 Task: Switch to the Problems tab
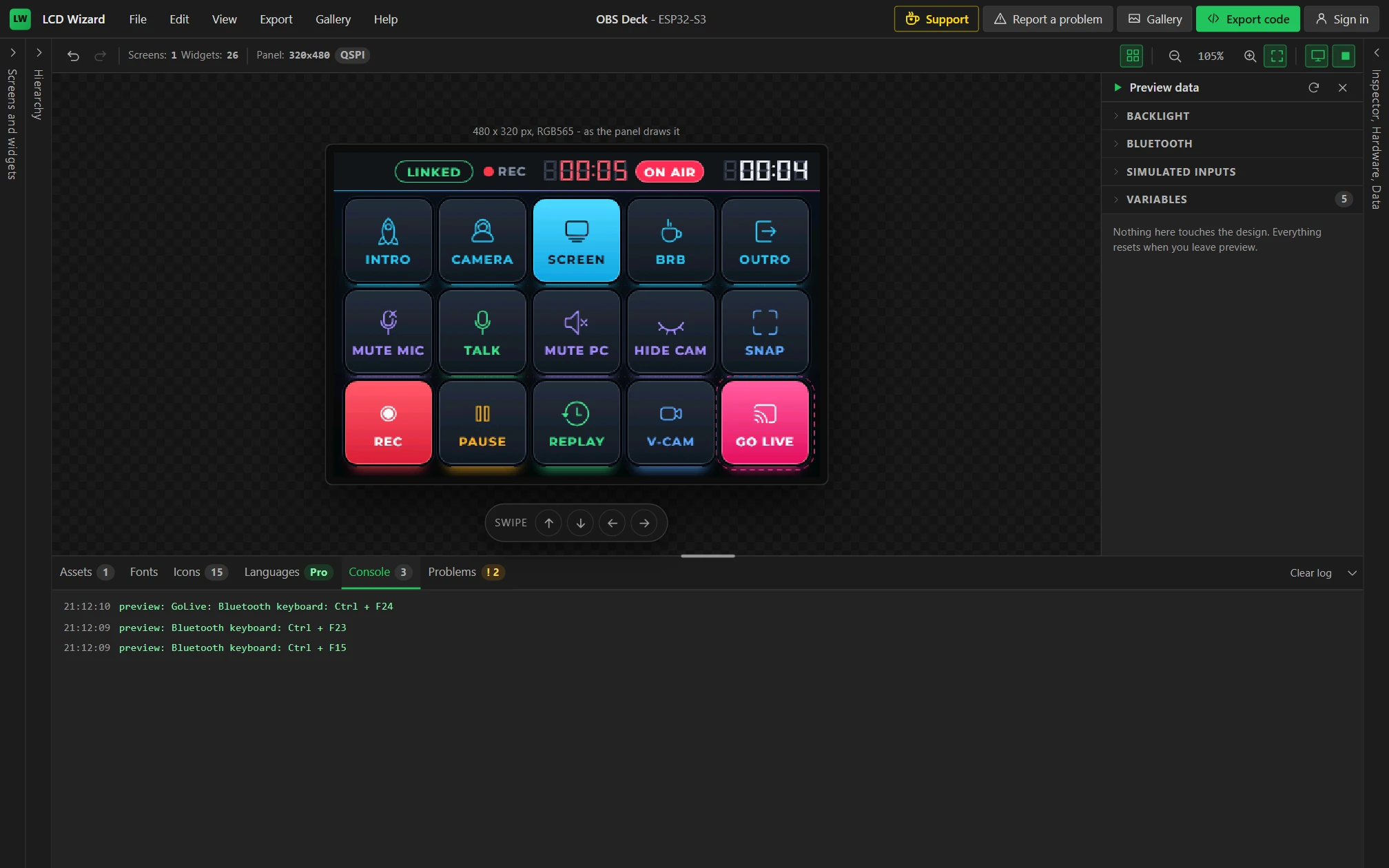click(466, 572)
